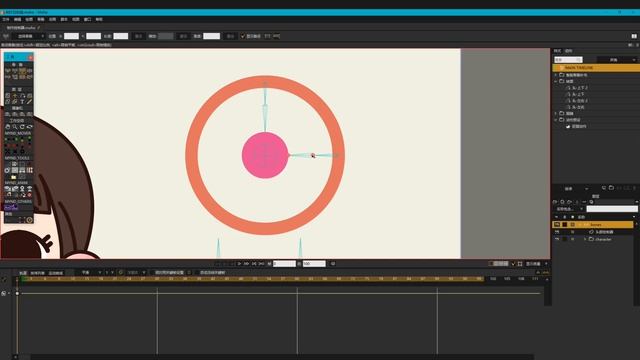Select the MAIN TIMELINE row in actions panel
This screenshot has width=640, height=360.
pyautogui.click(x=596, y=68)
